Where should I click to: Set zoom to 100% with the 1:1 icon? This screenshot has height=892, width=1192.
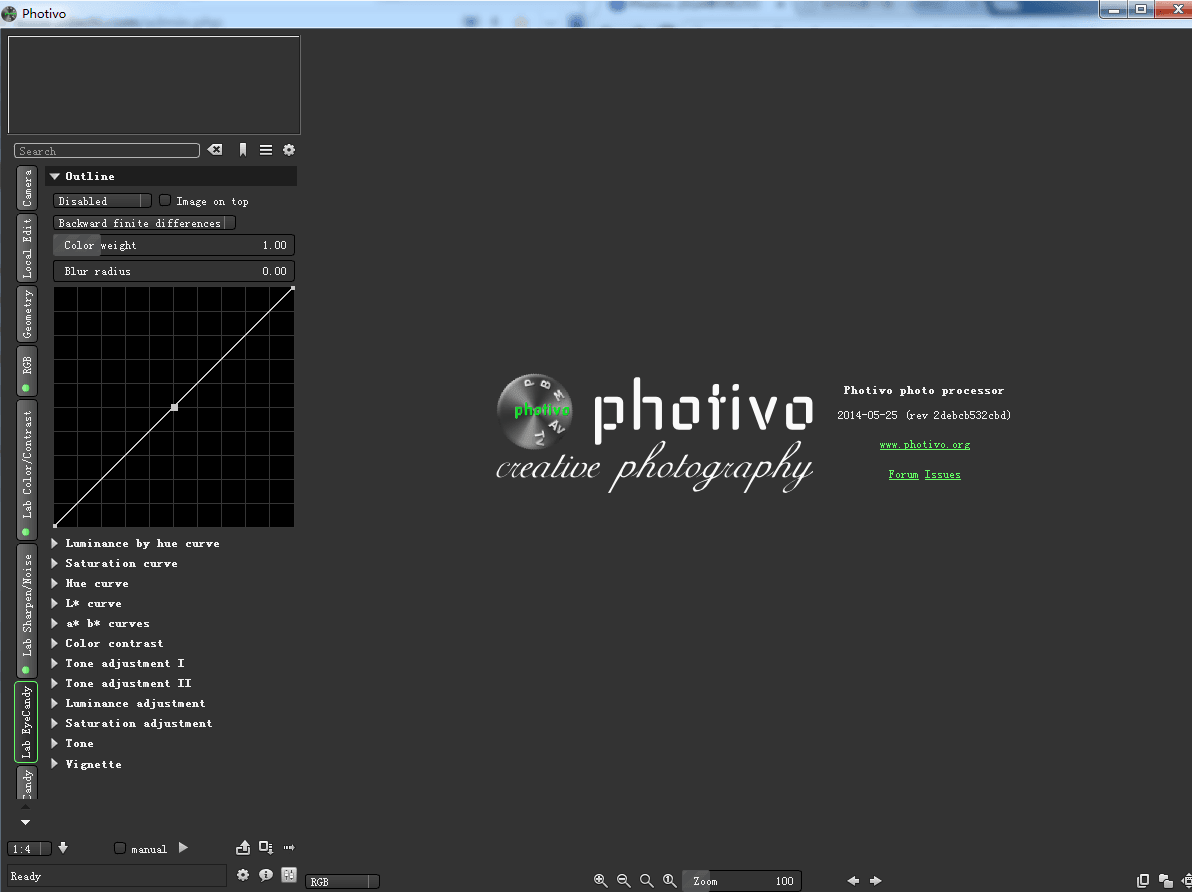tap(669, 880)
